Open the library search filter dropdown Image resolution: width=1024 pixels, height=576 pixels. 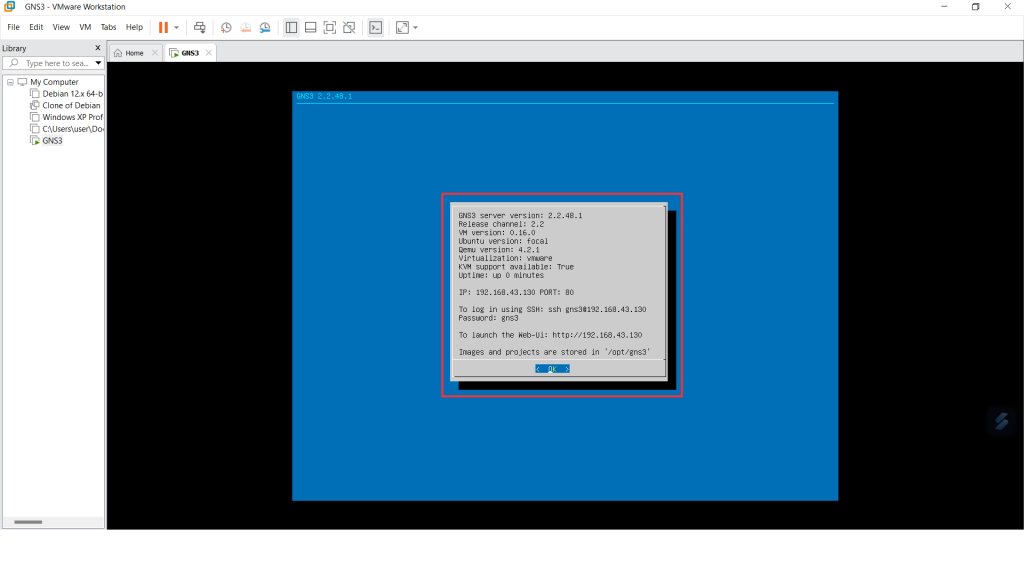[x=98, y=63]
